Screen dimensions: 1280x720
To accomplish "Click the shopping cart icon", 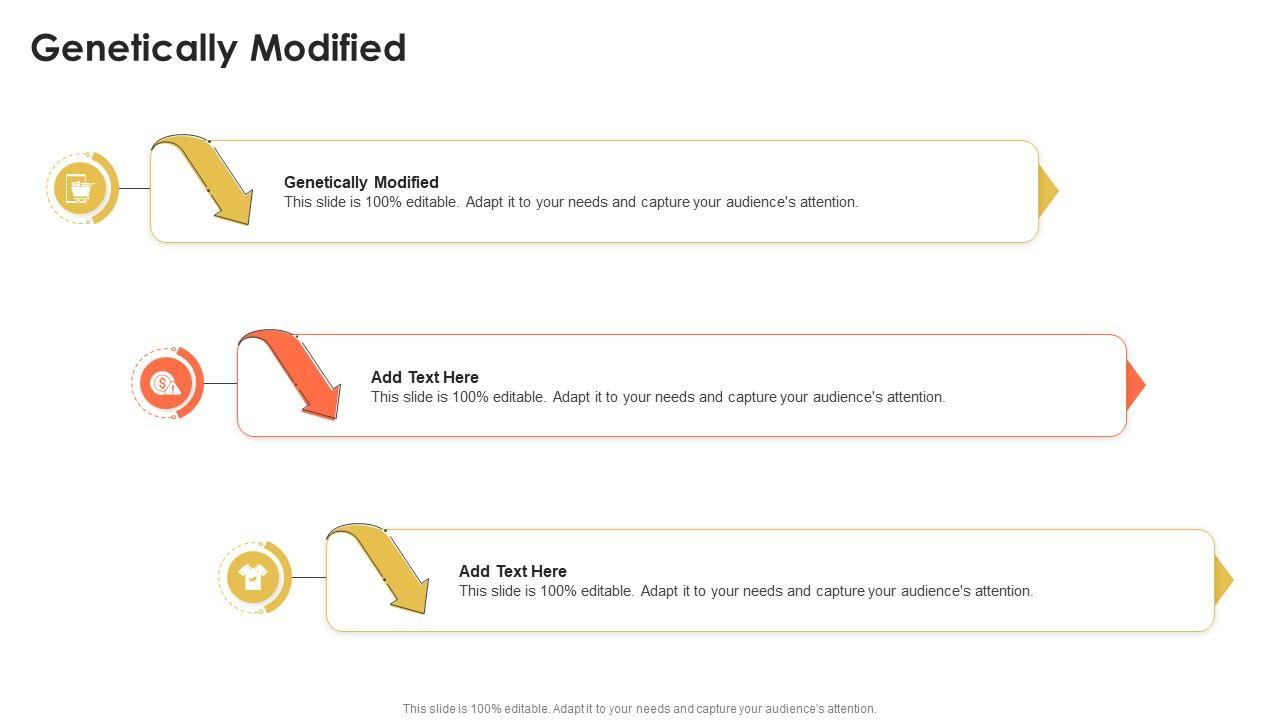I will click(81, 188).
